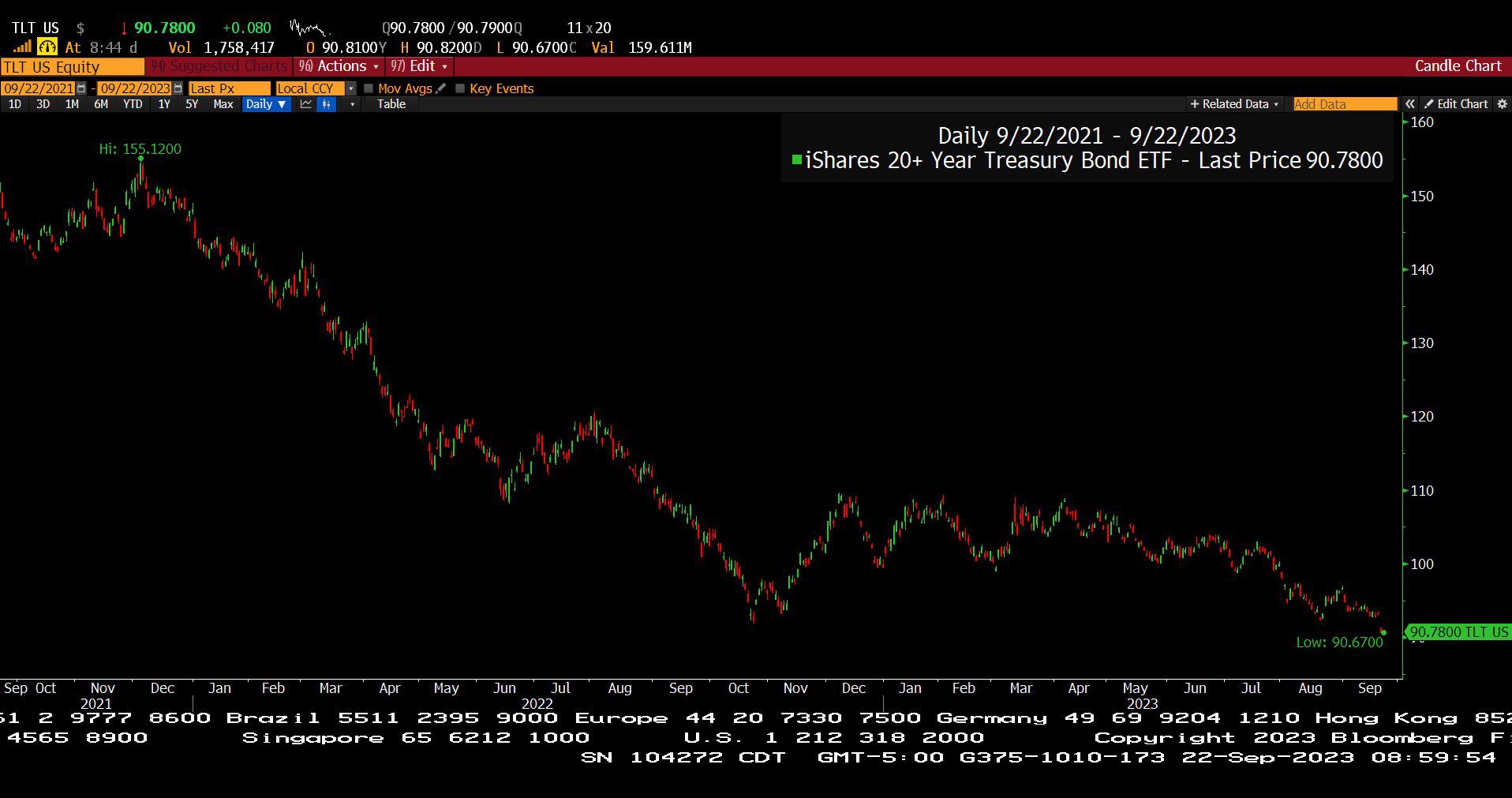Click the Last Px field
The height and width of the screenshot is (798, 1512).
[x=229, y=88]
